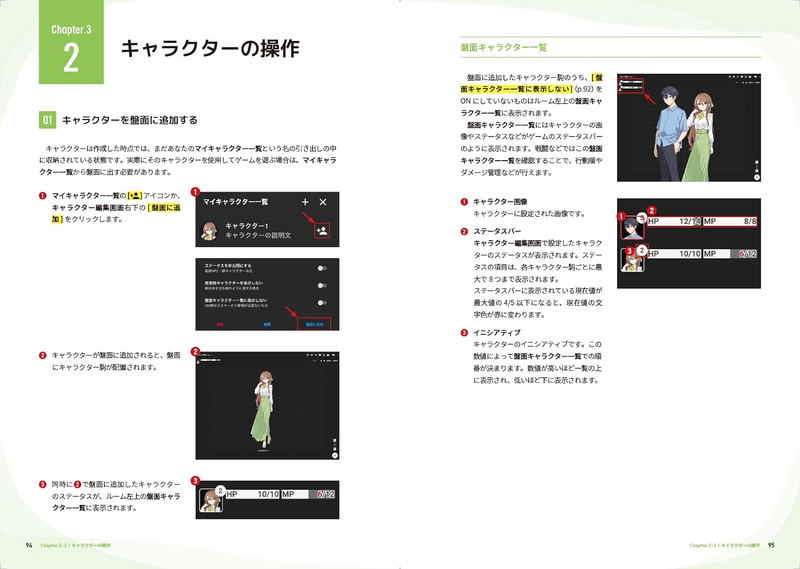
Task: Click page number 95
Action: 771,545
